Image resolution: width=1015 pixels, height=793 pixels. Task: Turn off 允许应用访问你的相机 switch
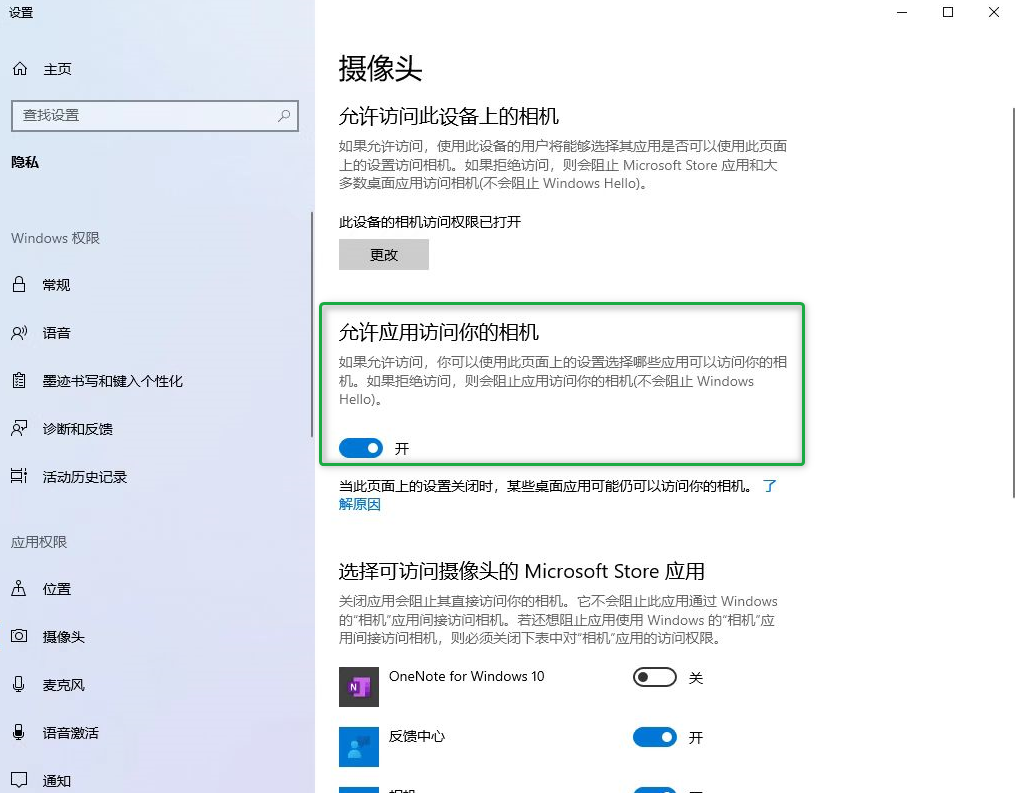(x=361, y=448)
